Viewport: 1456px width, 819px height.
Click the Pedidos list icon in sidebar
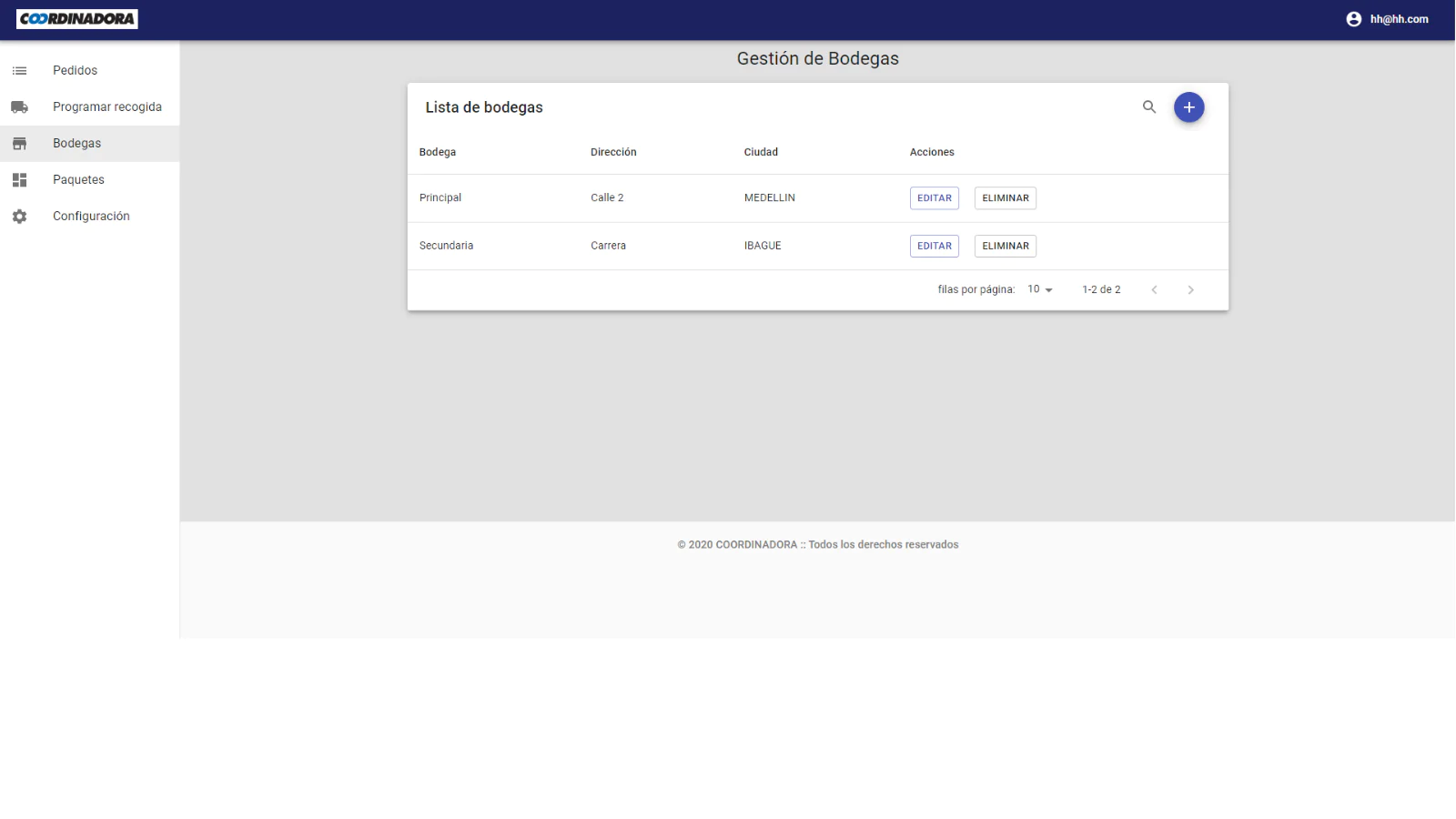click(x=19, y=71)
